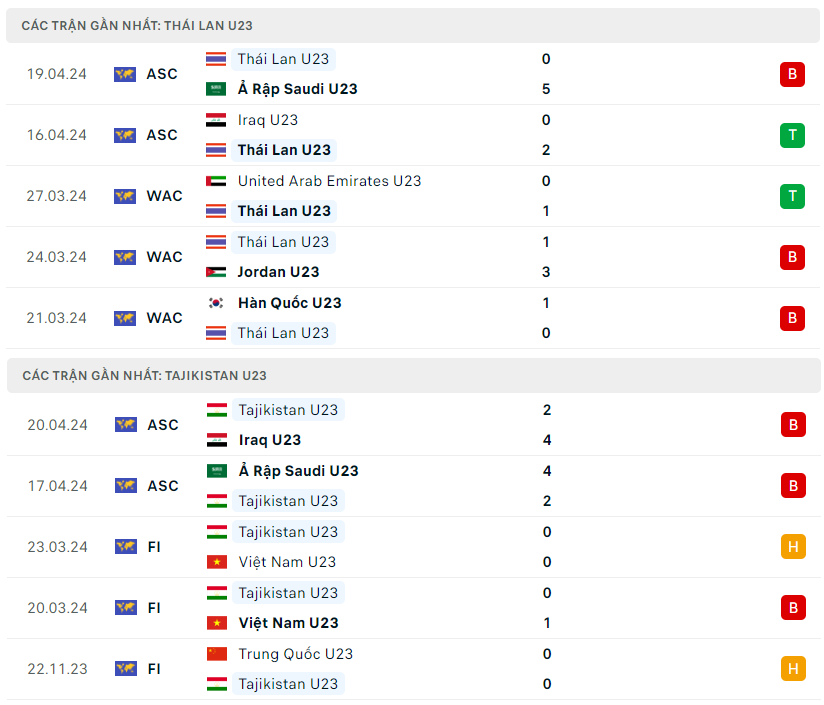This screenshot has width=824, height=705.
Task: Click the UAE flag icon
Action: 216,181
